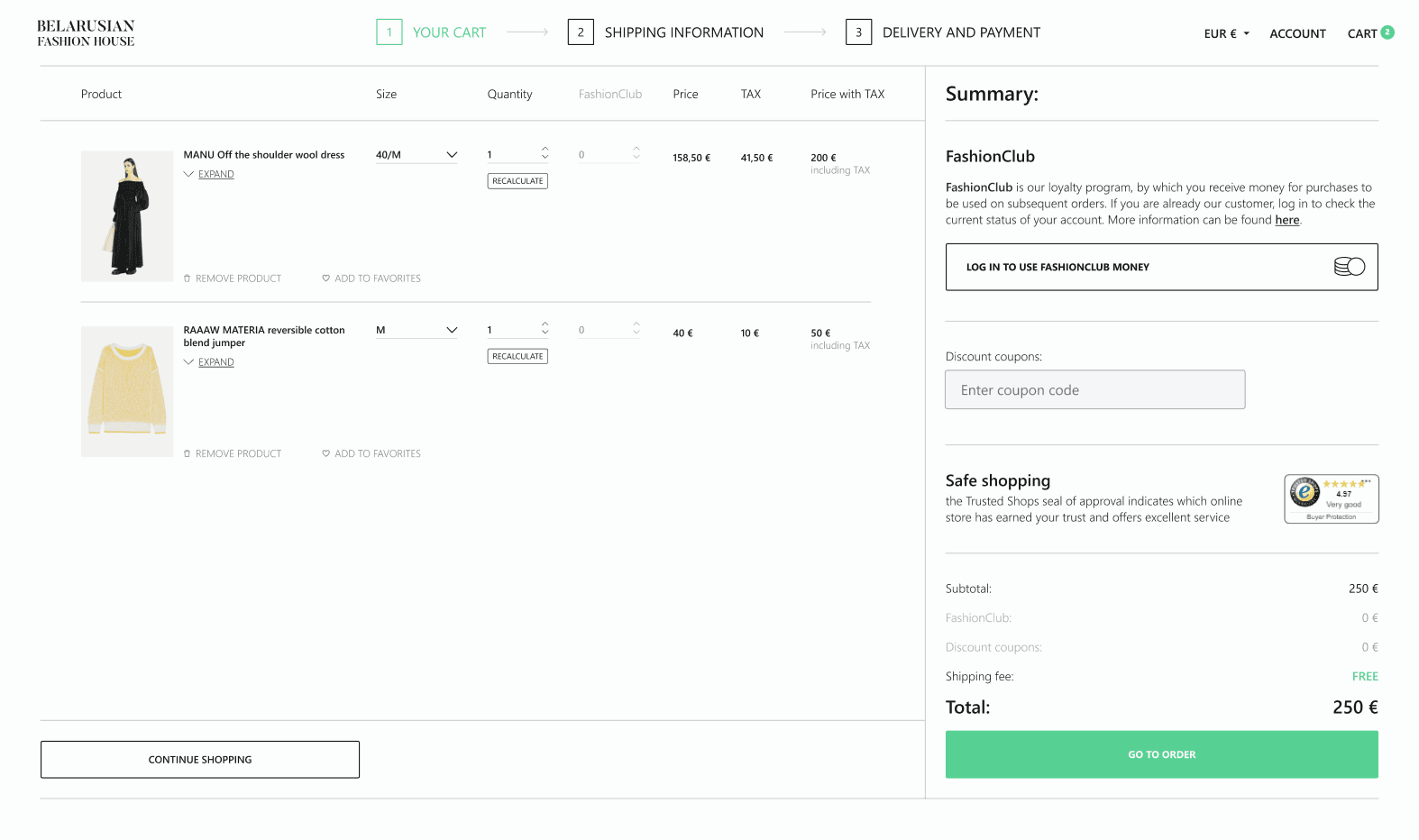
Task: Open the yellow RAAAW MATERIA jumper thumbnail
Action: [127, 391]
